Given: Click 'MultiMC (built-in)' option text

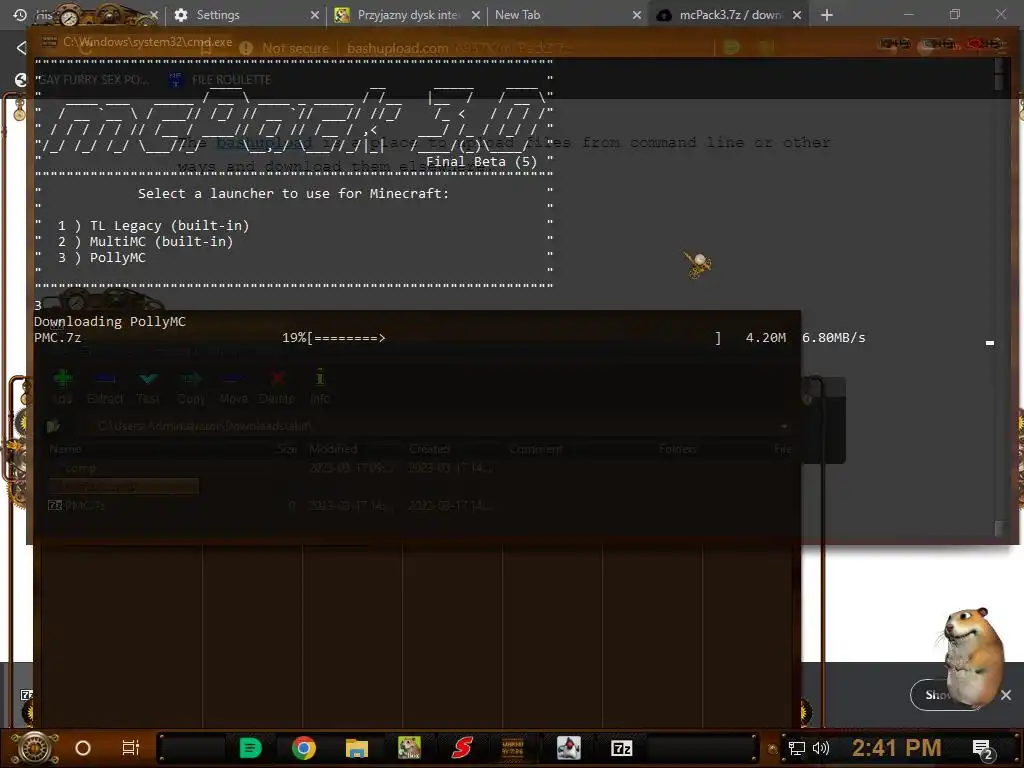Looking at the screenshot, I should [x=161, y=242].
